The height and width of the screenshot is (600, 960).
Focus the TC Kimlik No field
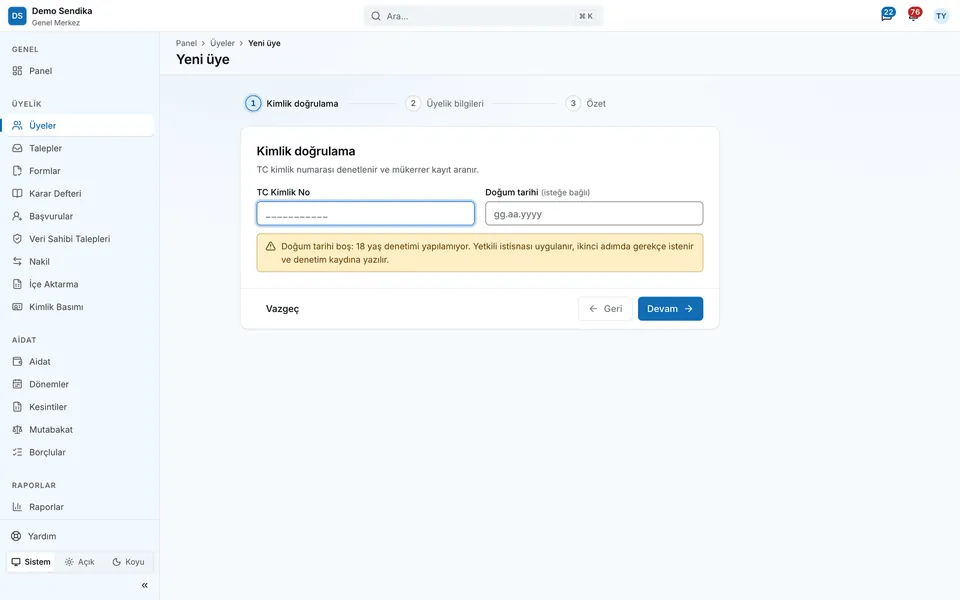(366, 214)
